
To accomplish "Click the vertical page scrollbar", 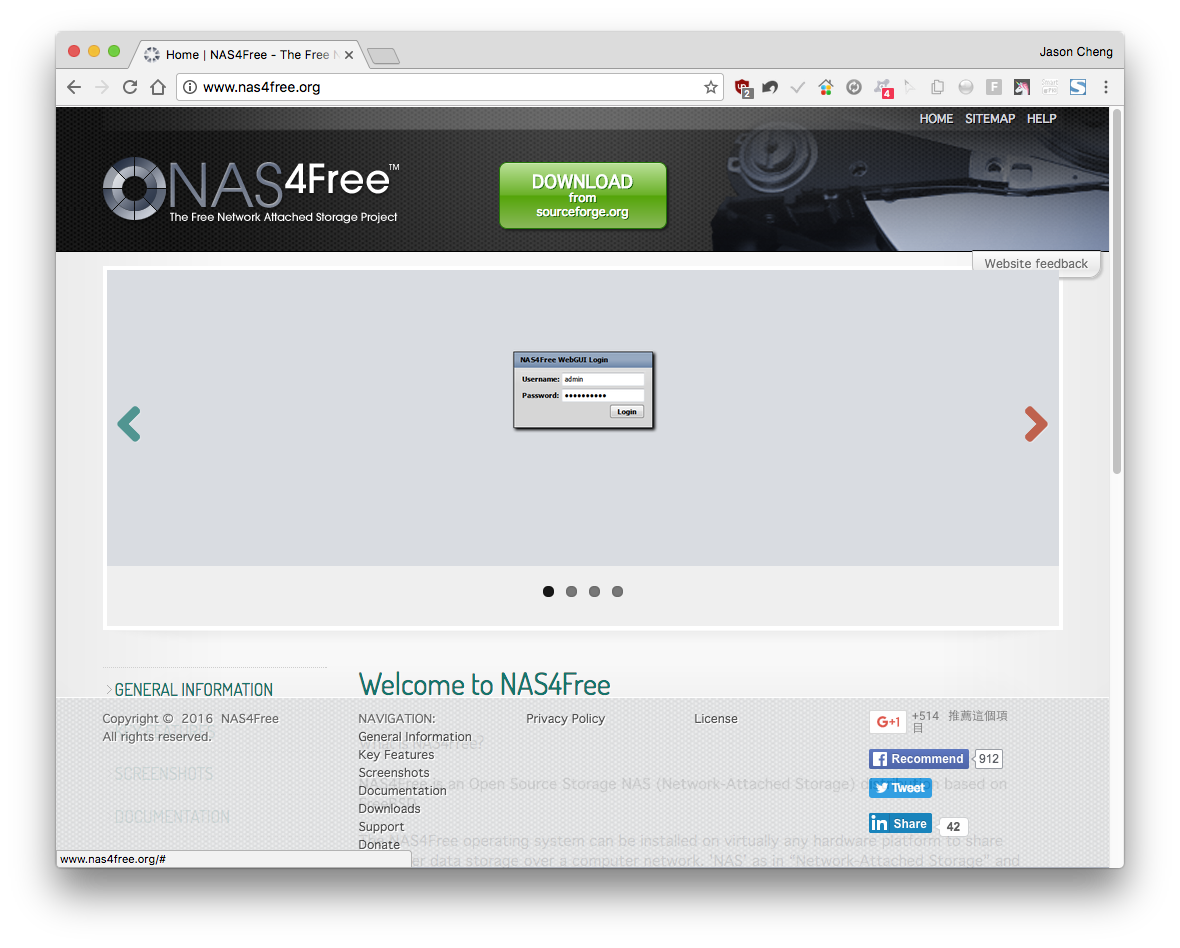I will [x=1118, y=291].
